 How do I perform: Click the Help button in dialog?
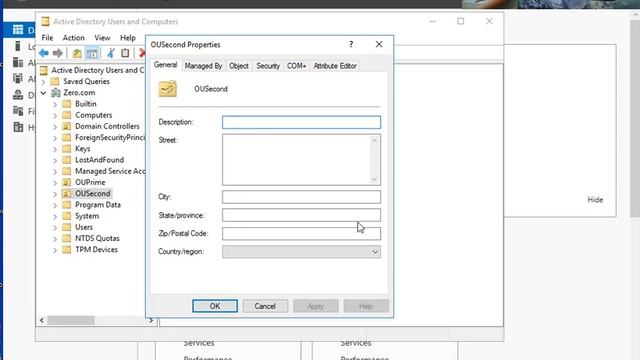tap(366, 306)
